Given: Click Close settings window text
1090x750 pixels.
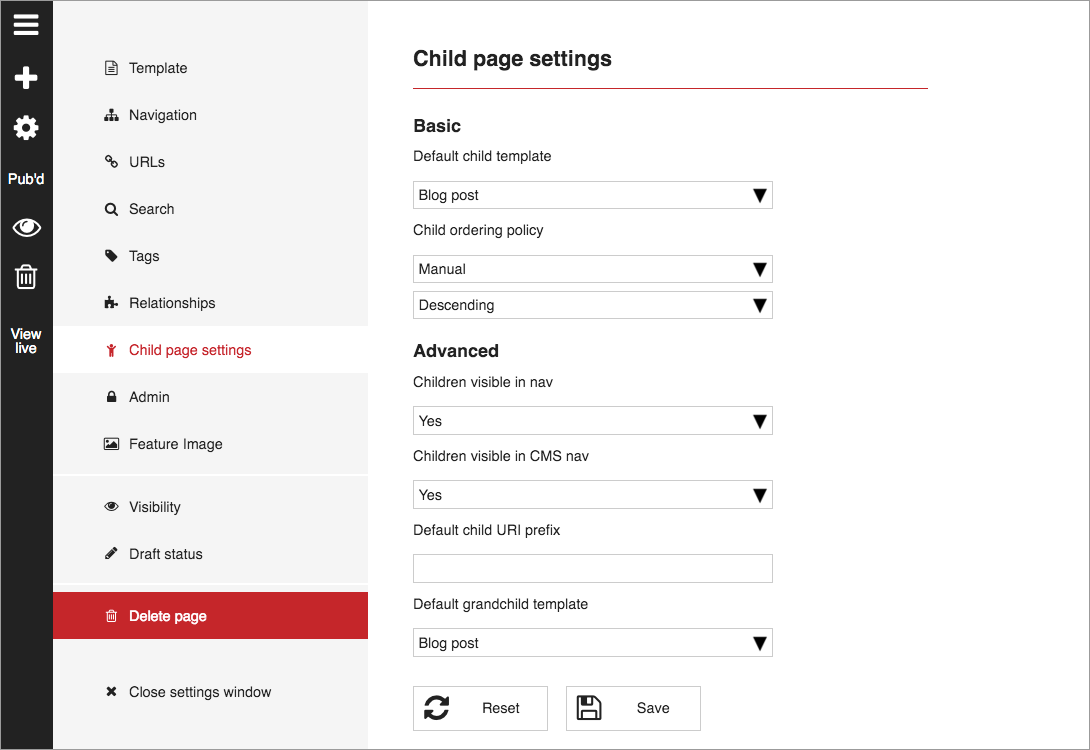Looking at the screenshot, I should point(200,692).
